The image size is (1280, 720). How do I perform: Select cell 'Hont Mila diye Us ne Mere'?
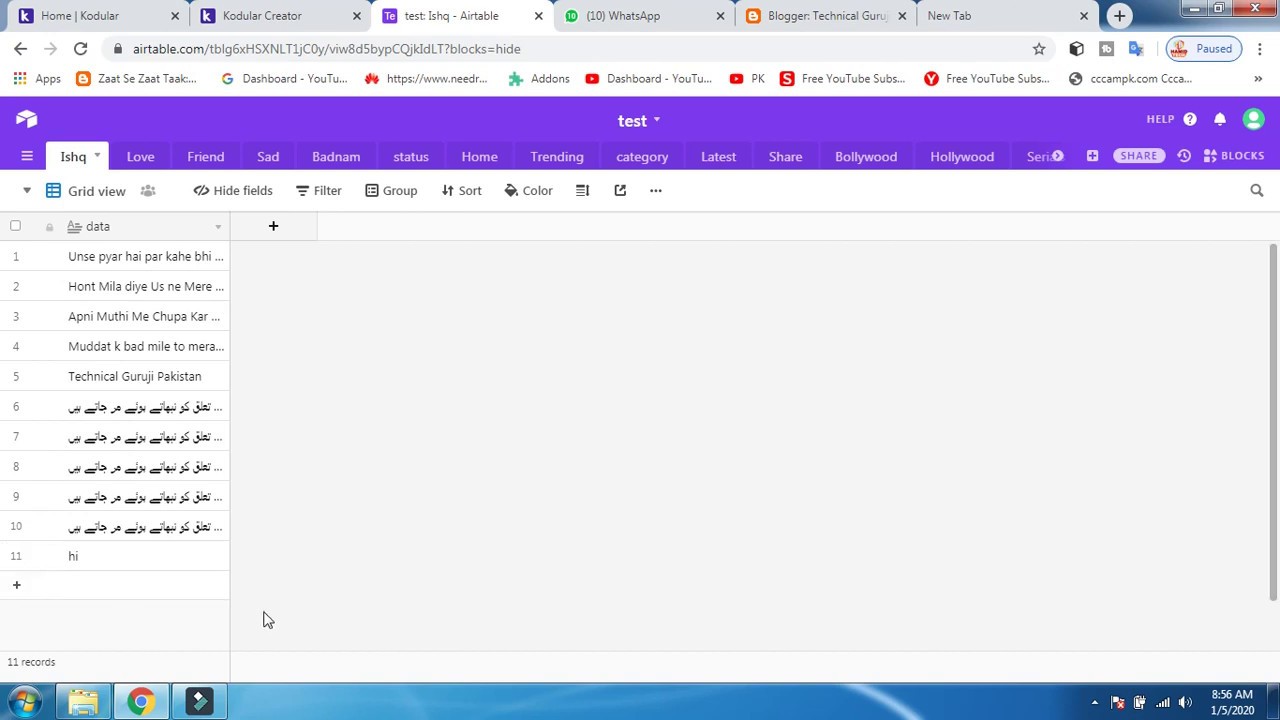(x=146, y=286)
